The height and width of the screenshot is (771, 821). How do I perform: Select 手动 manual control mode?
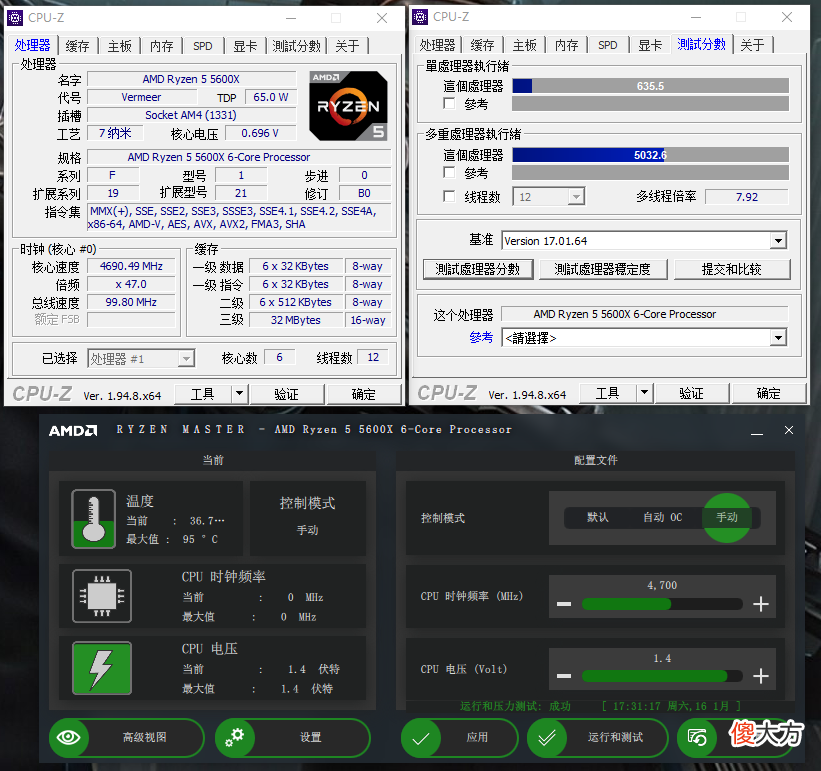pos(727,517)
